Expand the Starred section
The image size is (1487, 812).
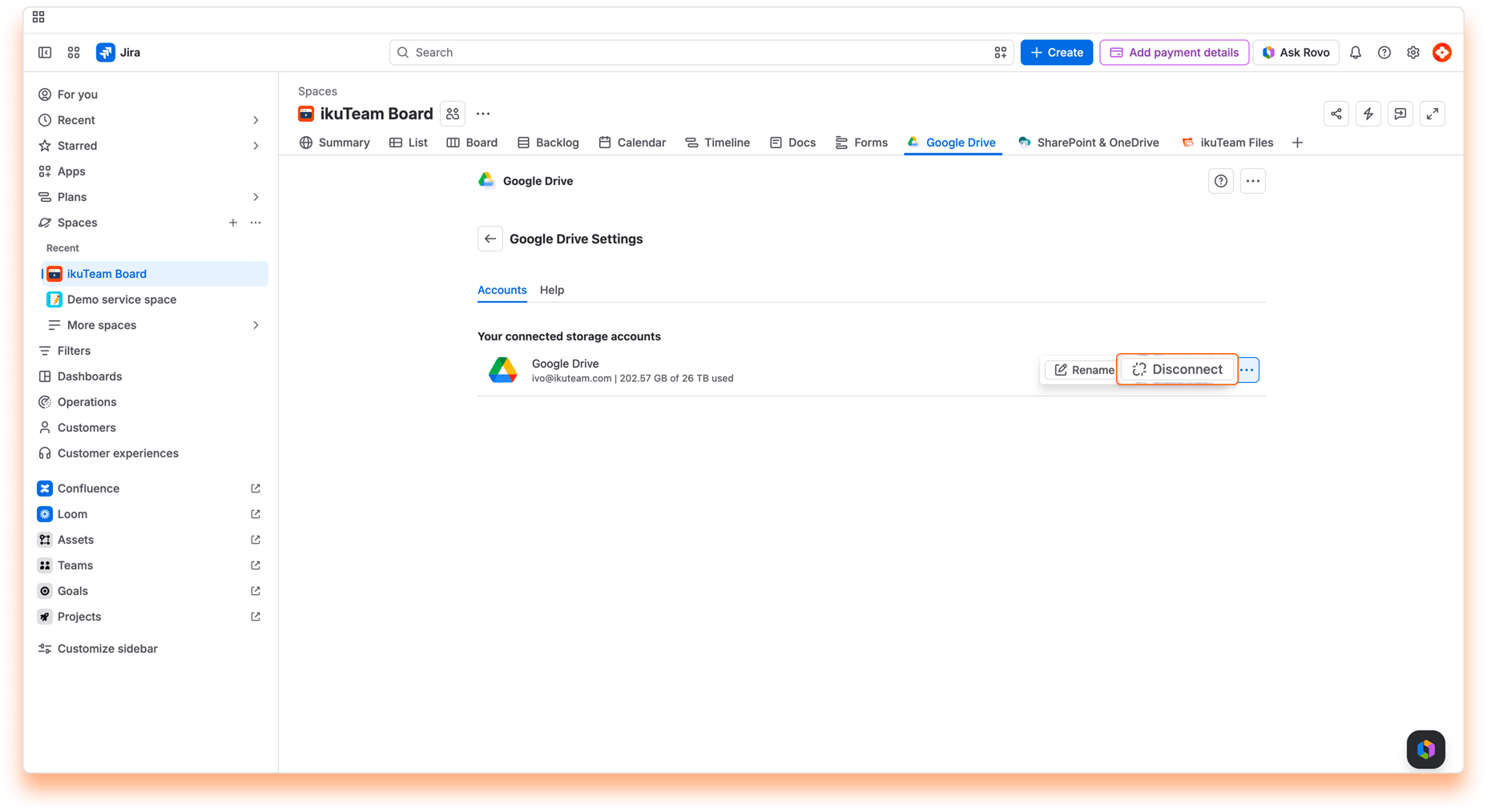pos(256,146)
